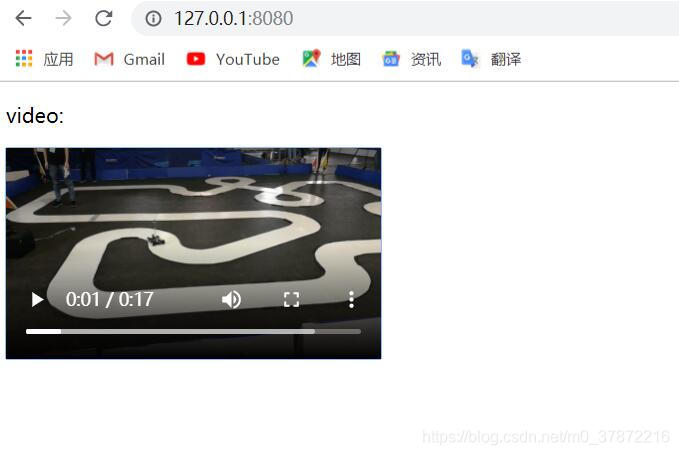Mute the video volume
Viewport: 679px width, 455px height.
(231, 299)
